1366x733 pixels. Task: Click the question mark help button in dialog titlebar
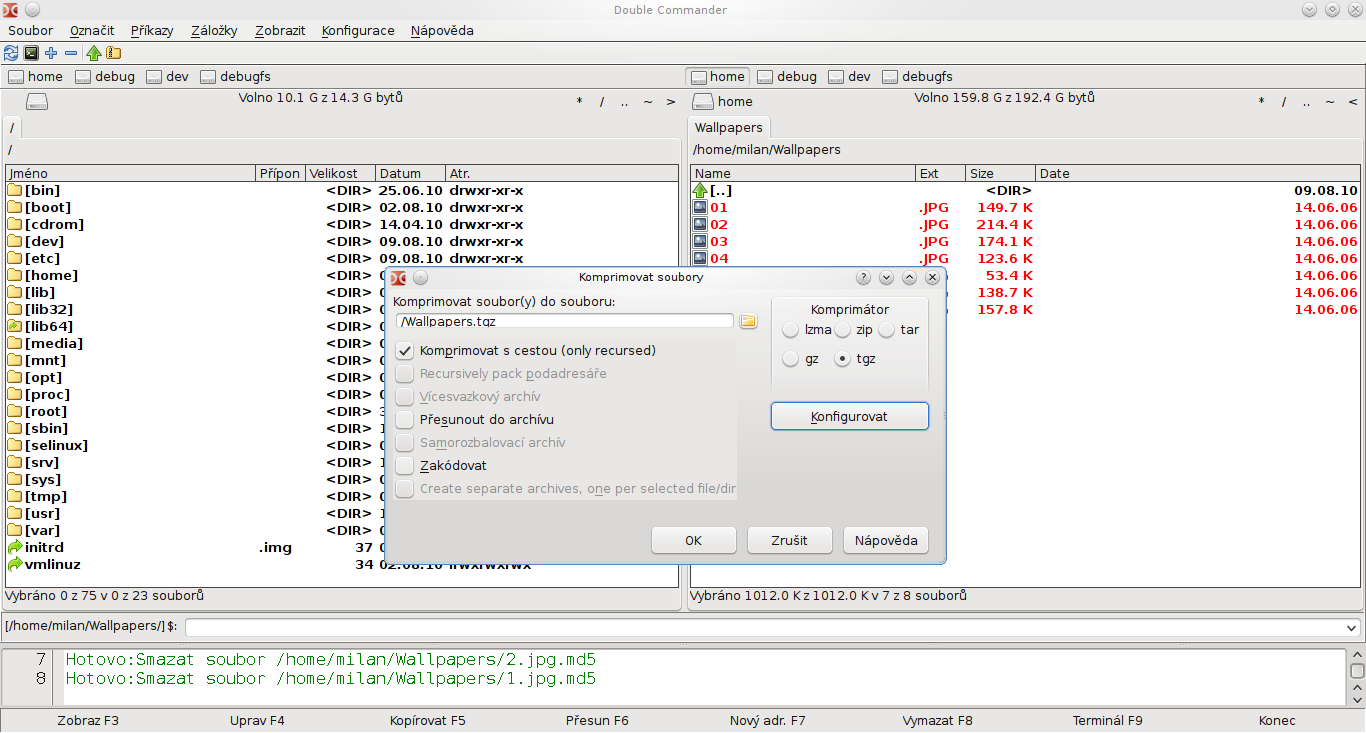click(864, 277)
